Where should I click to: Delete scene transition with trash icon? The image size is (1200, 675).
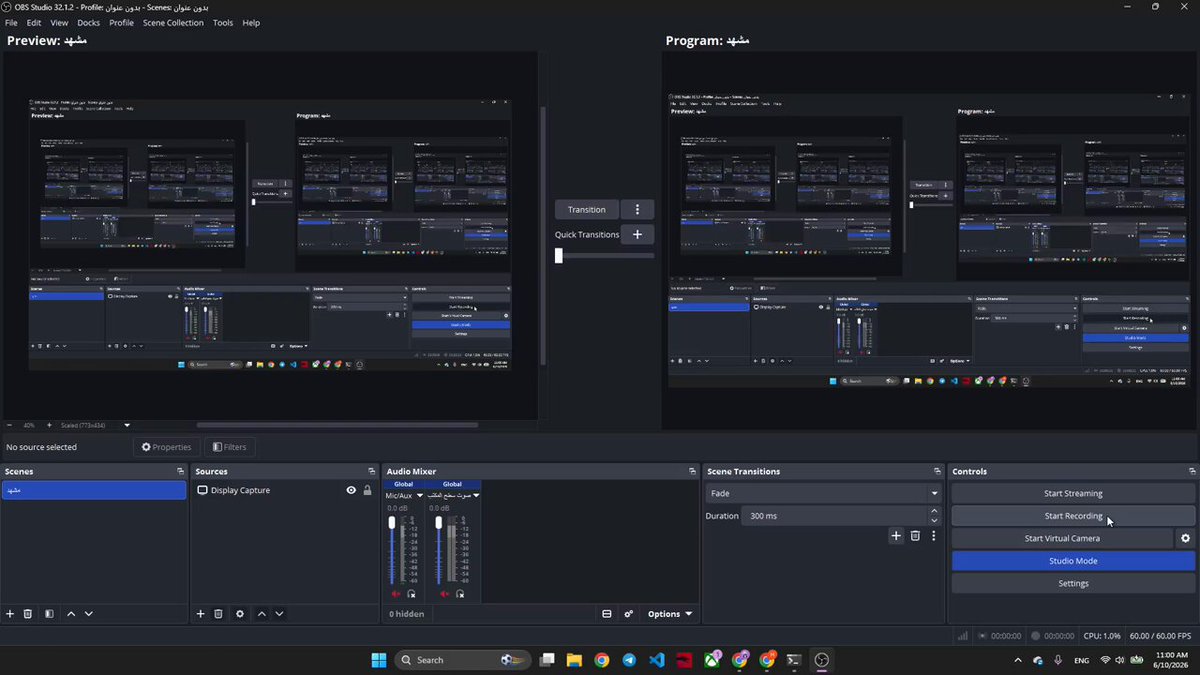tap(915, 536)
